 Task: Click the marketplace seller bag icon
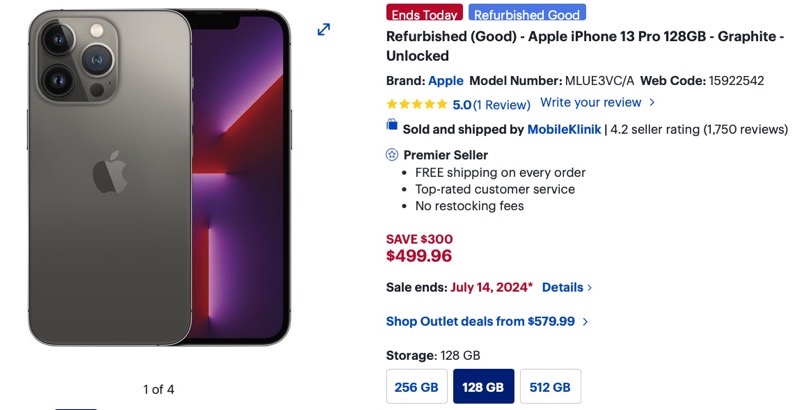[x=392, y=126]
